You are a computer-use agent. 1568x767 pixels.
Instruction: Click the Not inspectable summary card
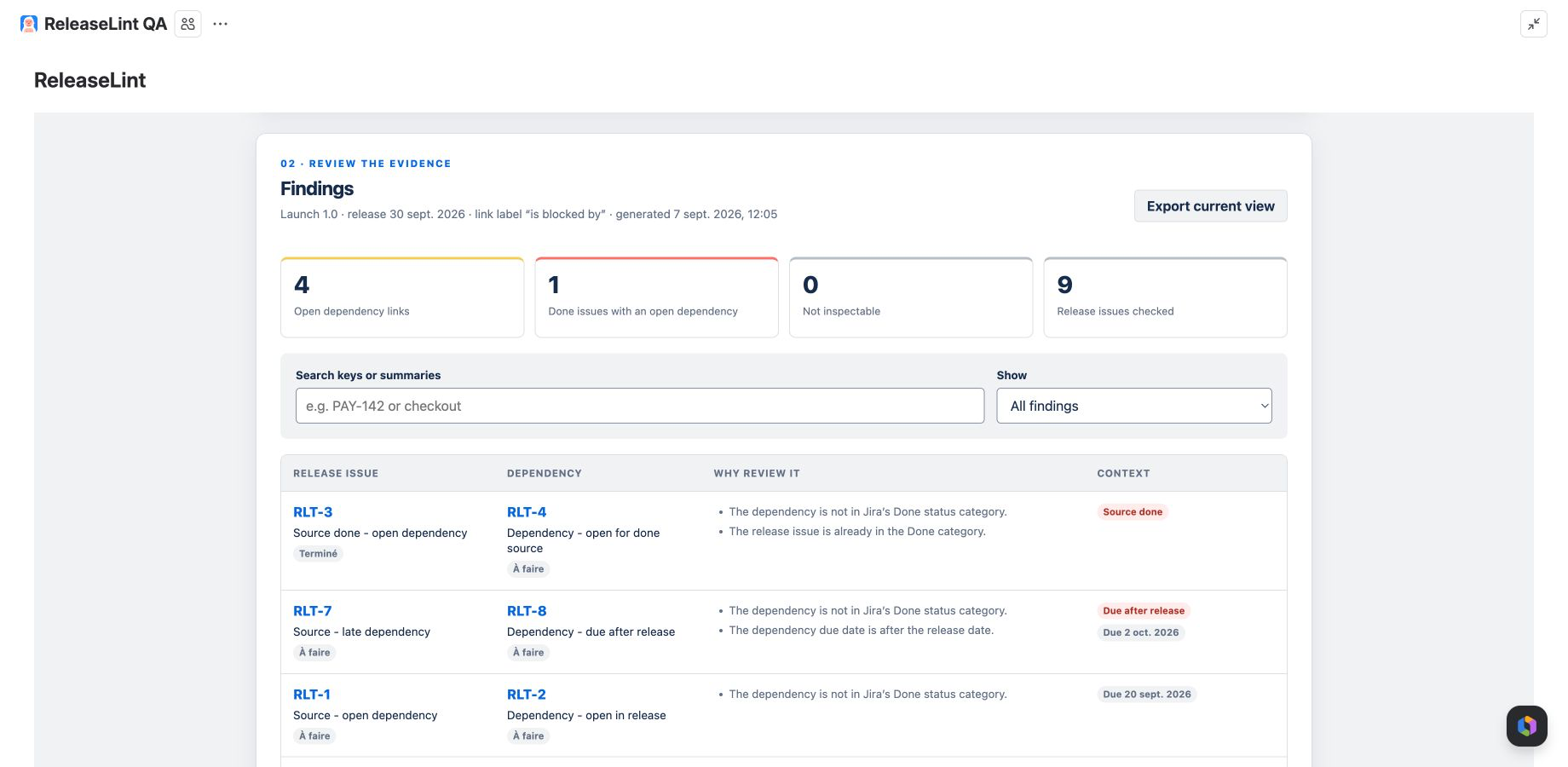click(911, 297)
